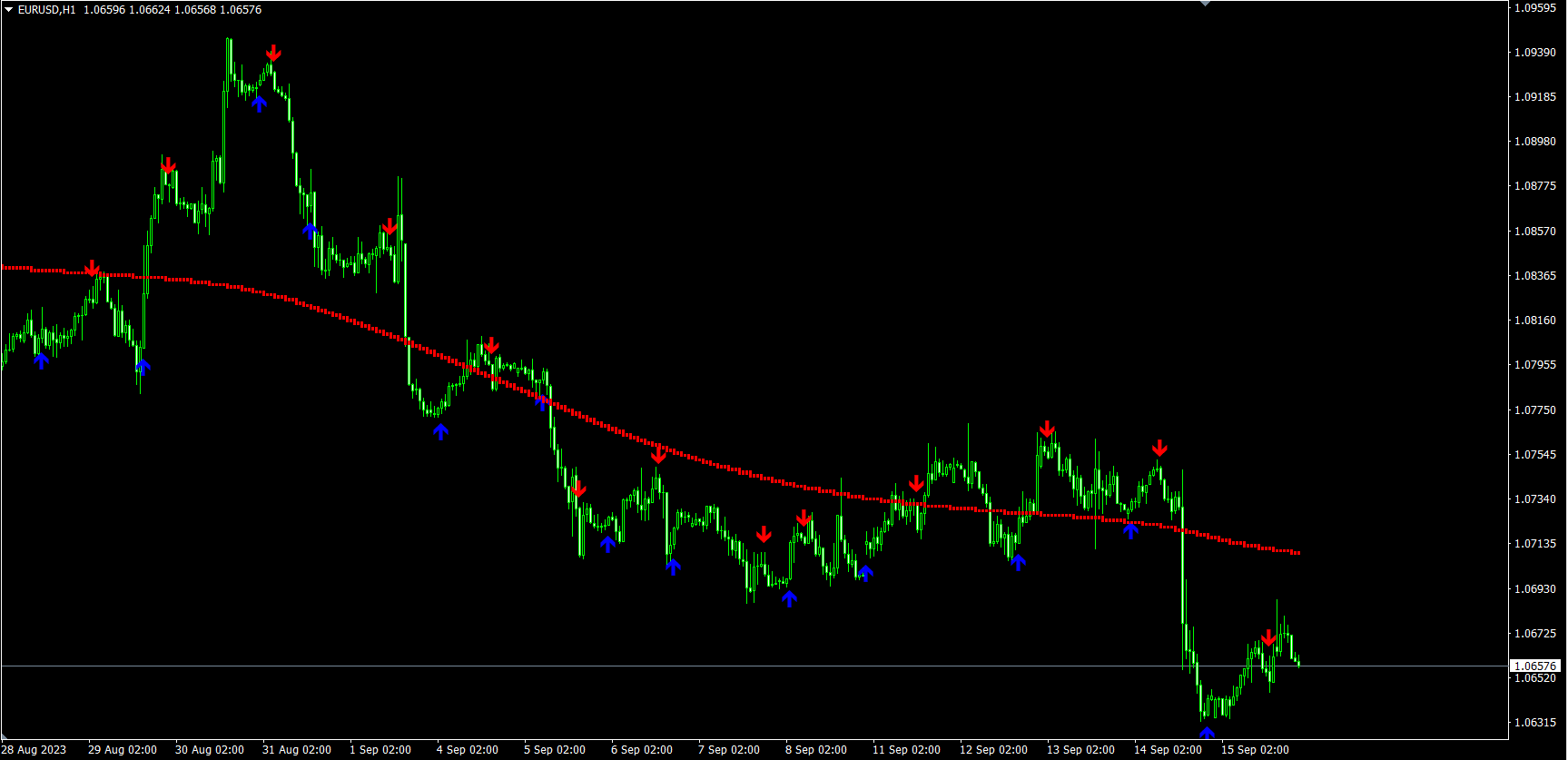Screen dimensions: 1568x760
Task: Click price axis label 1.08365
Action: click(x=1535, y=276)
